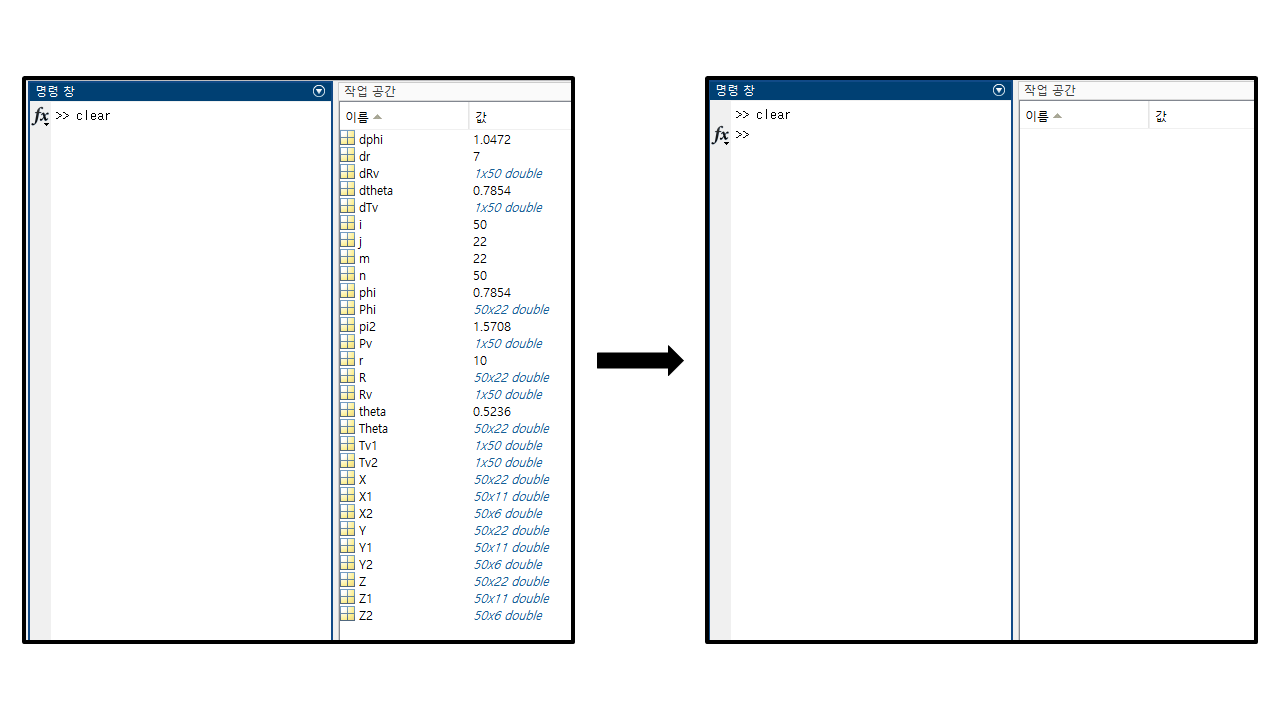Click the 50x11 double value in X1 row

[x=512, y=496]
